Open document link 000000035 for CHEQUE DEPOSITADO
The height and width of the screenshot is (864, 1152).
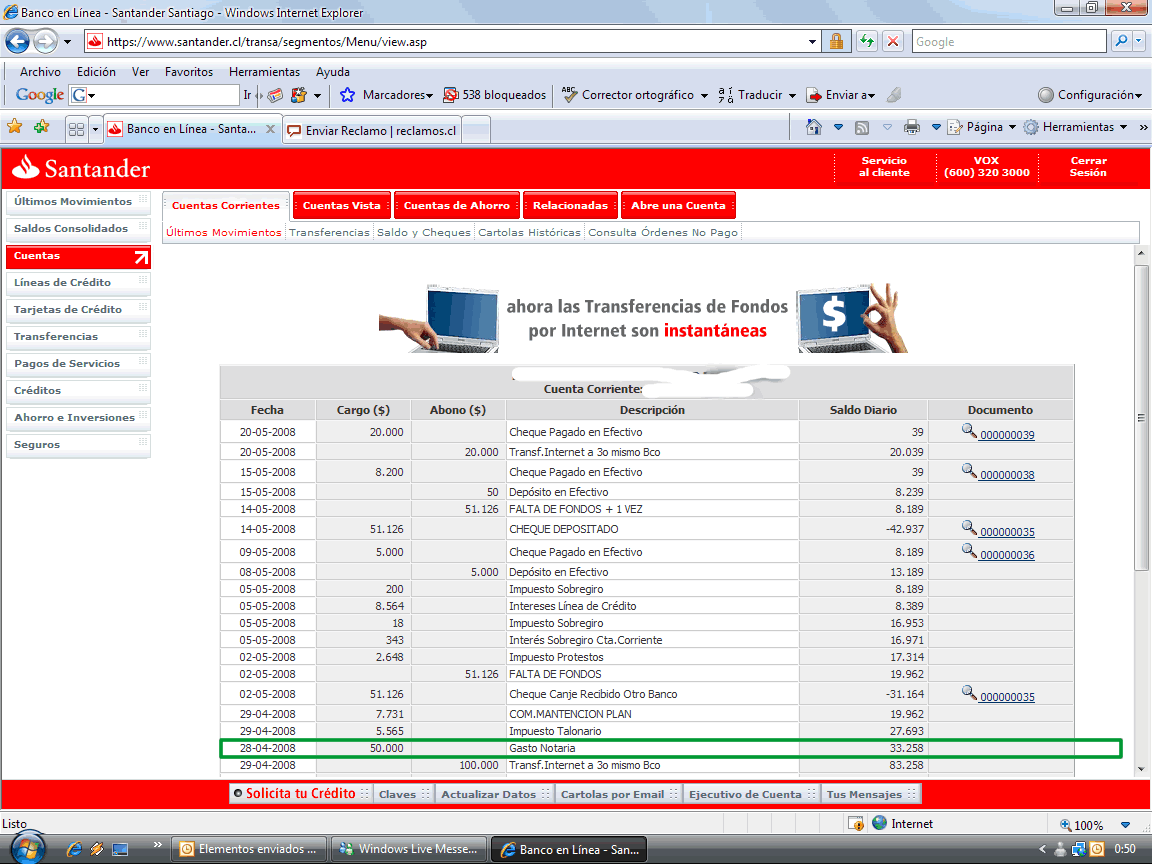1007,532
